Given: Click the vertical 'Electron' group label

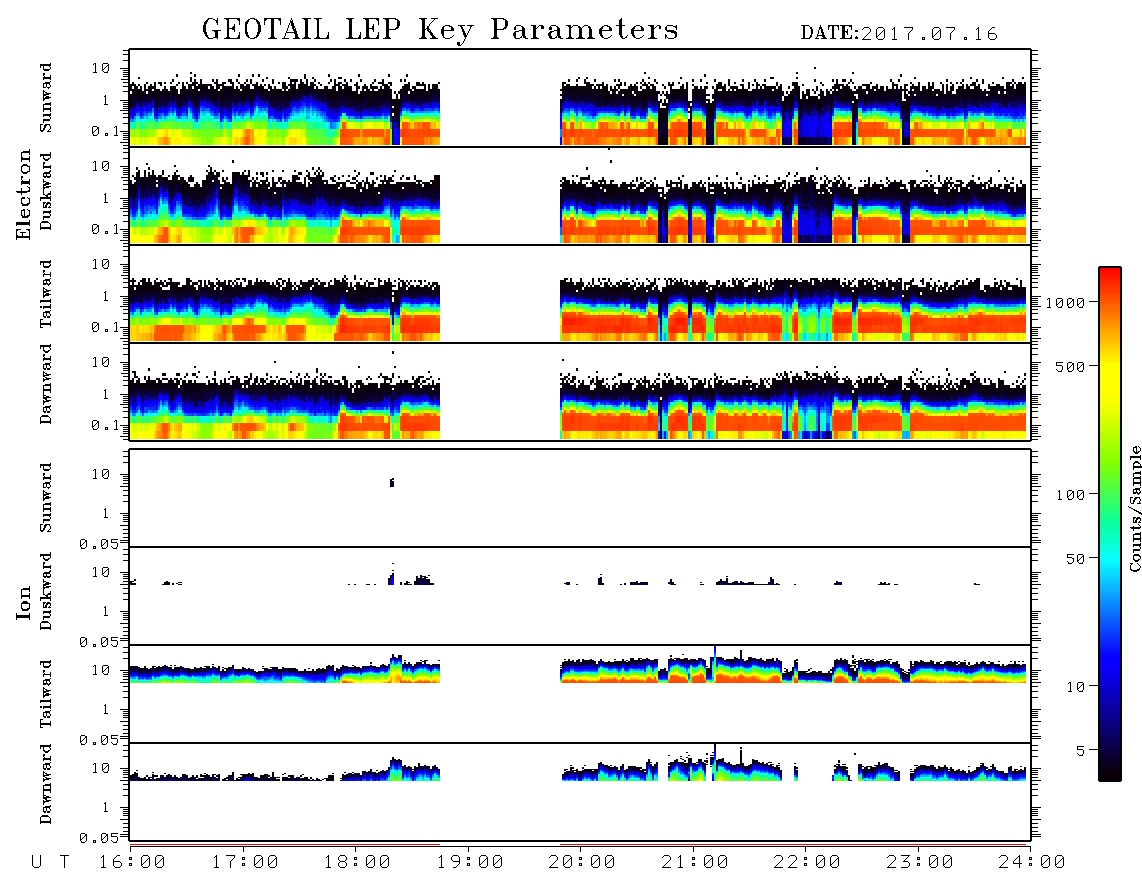Looking at the screenshot, I should (x=24, y=194).
